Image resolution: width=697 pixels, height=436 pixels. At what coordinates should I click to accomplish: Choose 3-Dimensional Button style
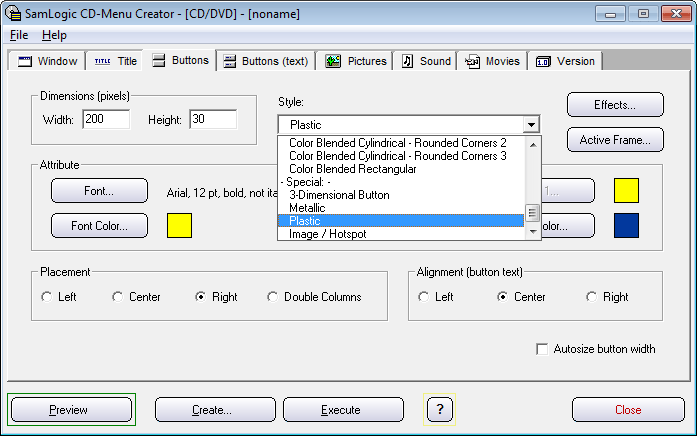(401, 195)
